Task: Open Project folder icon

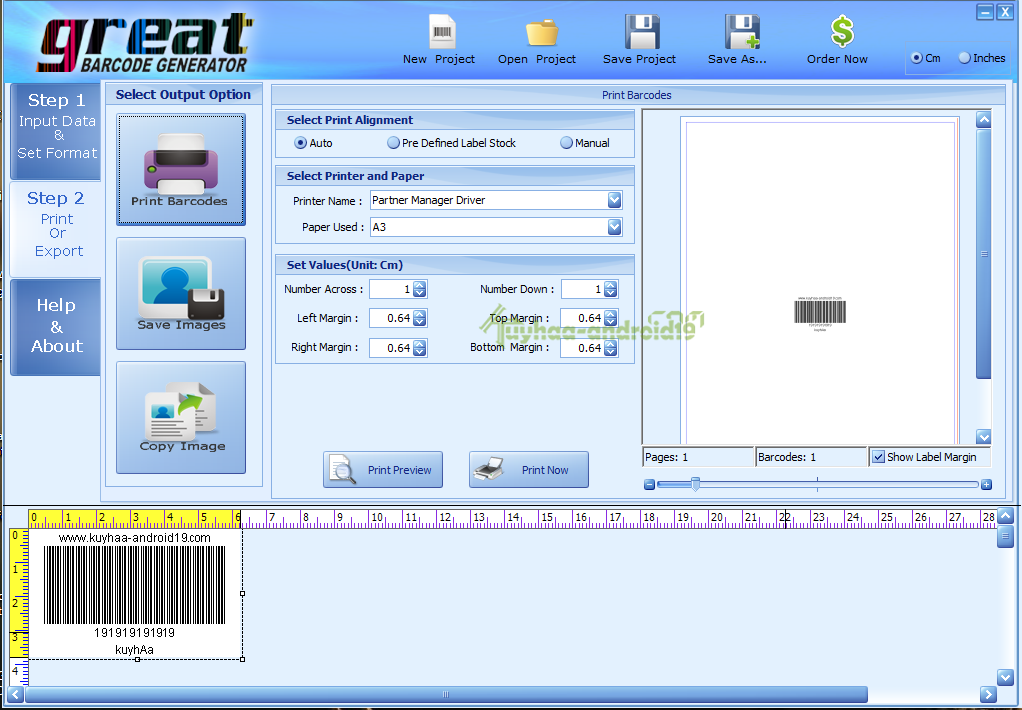Action: (542, 33)
